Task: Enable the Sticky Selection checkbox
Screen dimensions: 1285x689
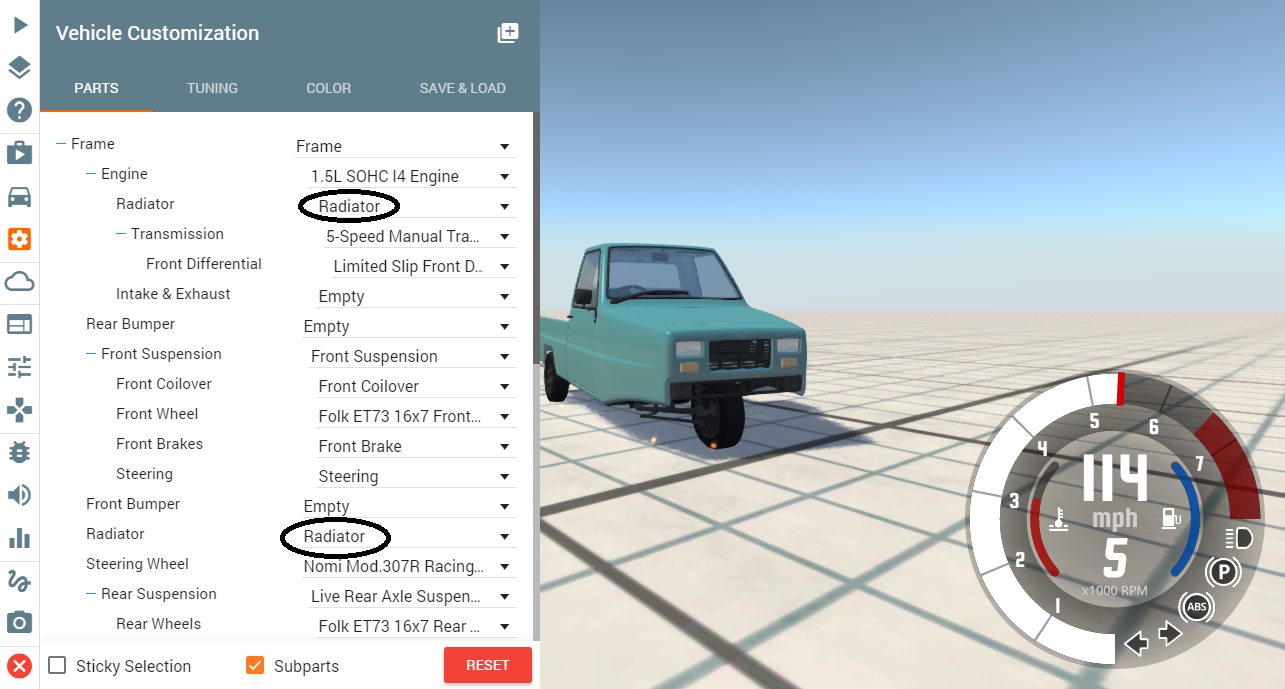Action: coord(58,665)
